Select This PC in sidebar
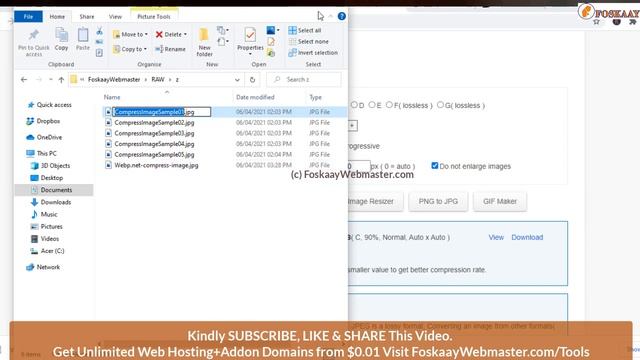Viewport: 640px width, 360px height. point(41,153)
